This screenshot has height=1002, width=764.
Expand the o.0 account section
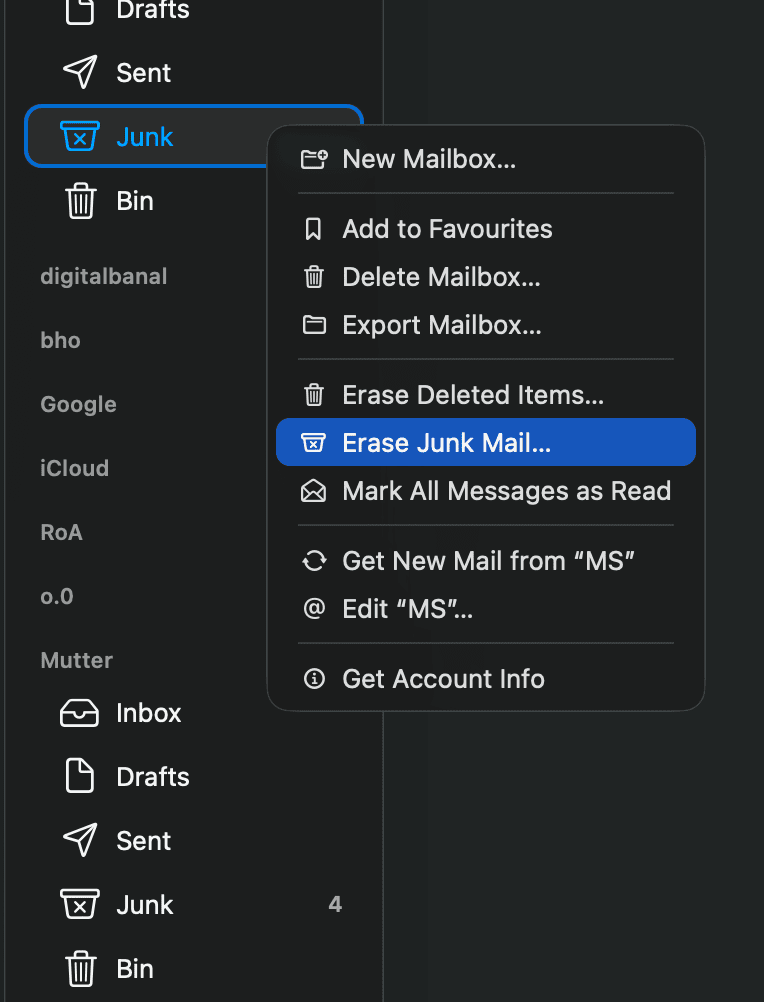click(x=56, y=596)
